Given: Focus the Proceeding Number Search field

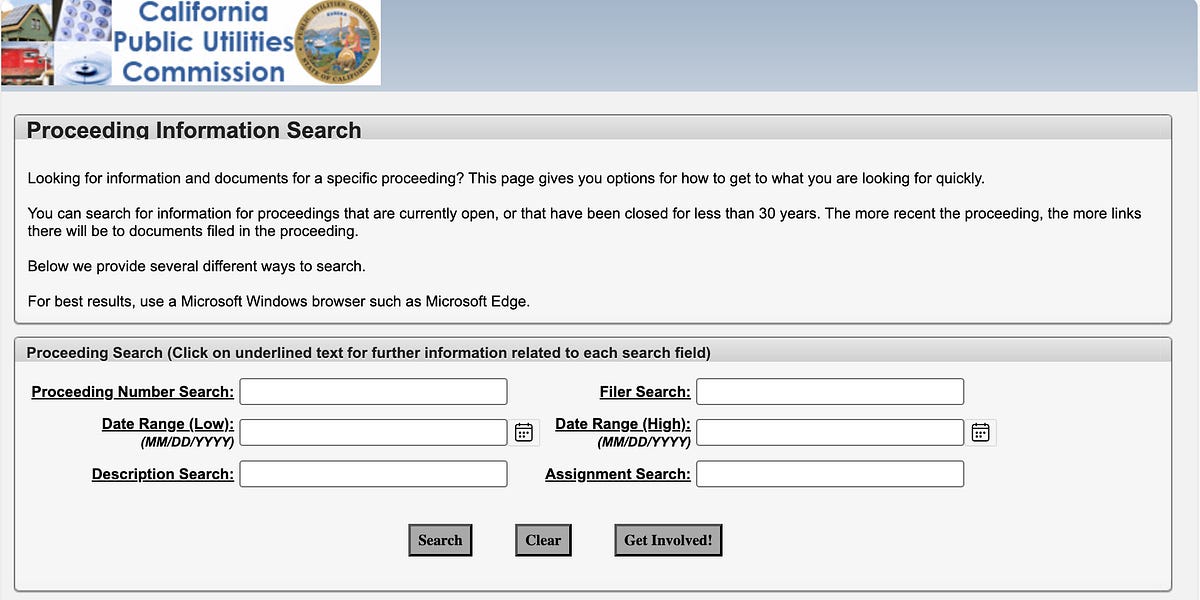Looking at the screenshot, I should point(374,391).
